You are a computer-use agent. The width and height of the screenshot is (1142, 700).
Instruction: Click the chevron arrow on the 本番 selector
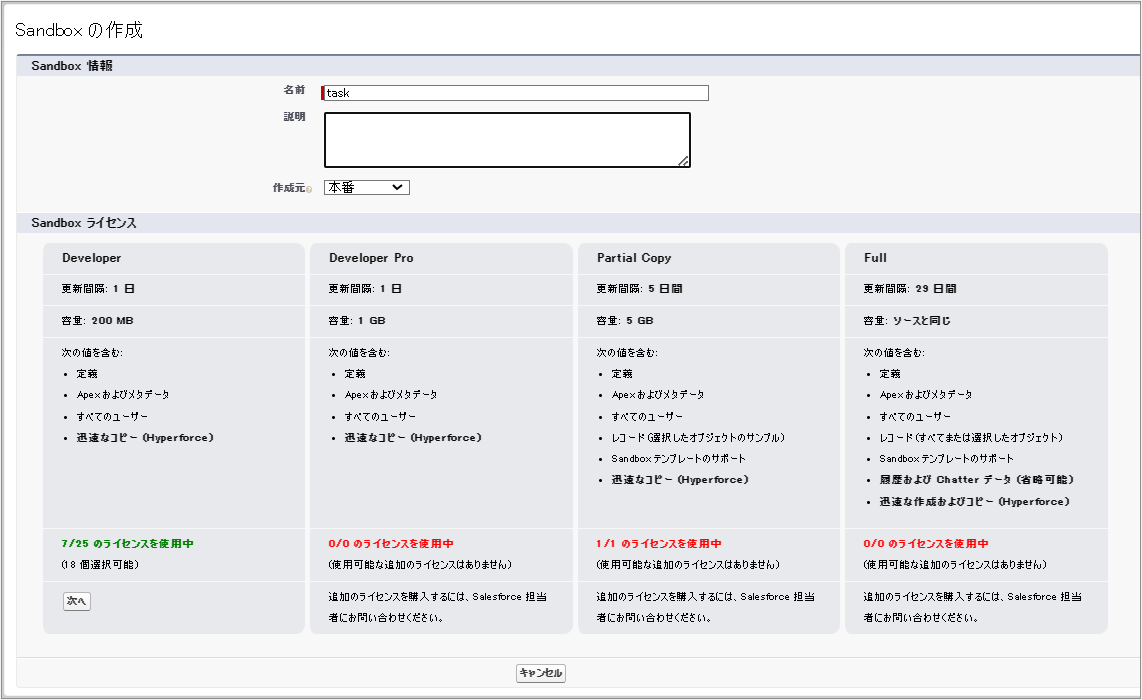[x=399, y=187]
